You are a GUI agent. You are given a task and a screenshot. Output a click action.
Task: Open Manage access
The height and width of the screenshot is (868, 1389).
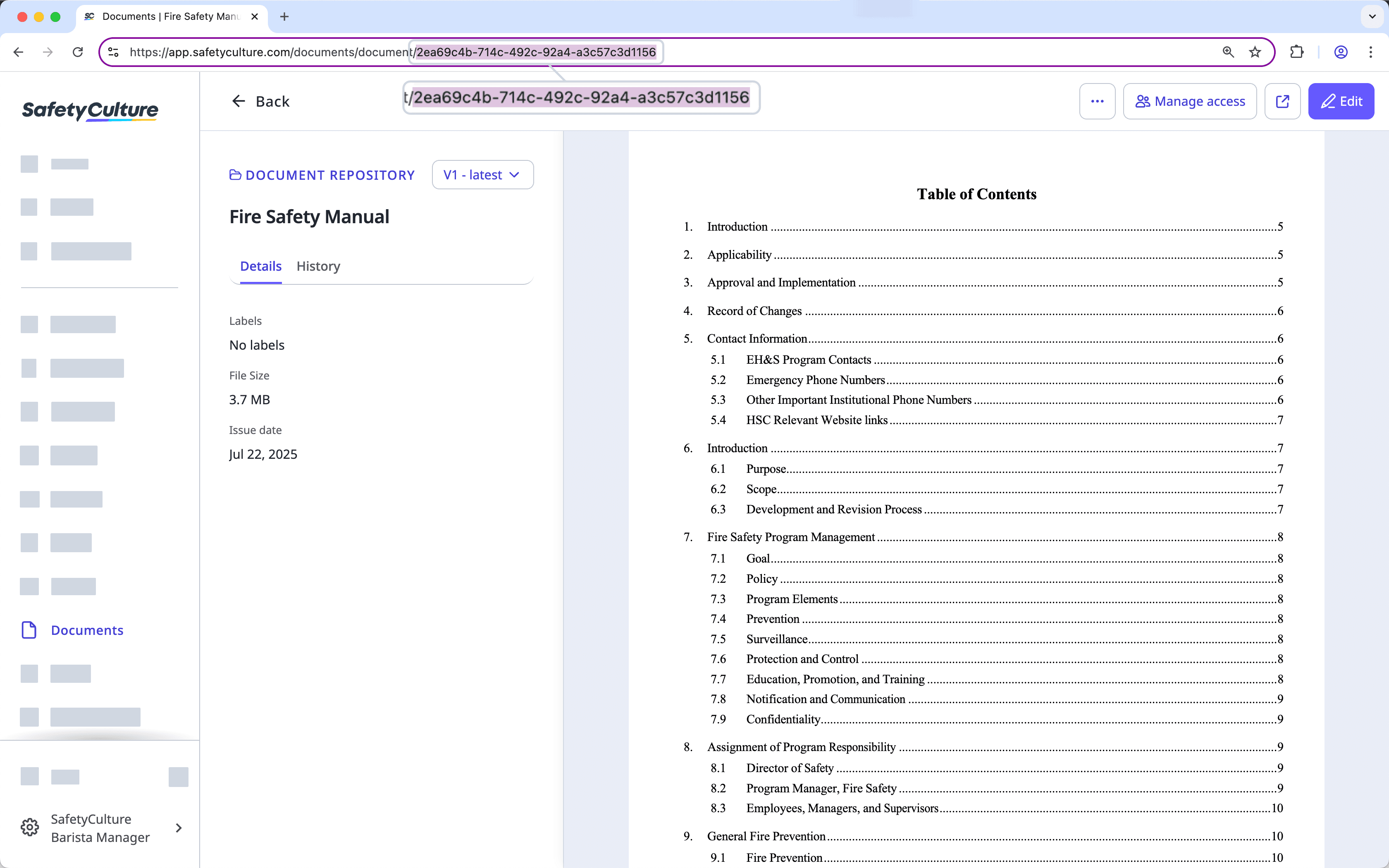point(1190,101)
